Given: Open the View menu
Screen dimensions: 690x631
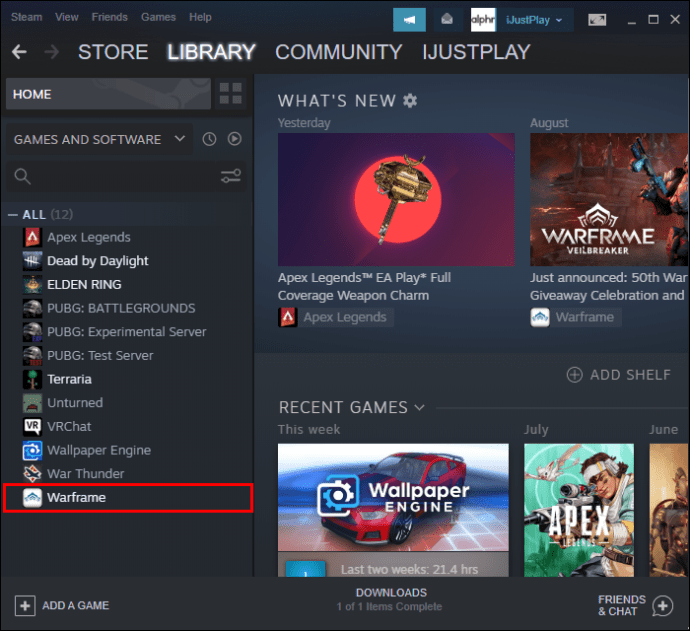Looking at the screenshot, I should tap(67, 17).
